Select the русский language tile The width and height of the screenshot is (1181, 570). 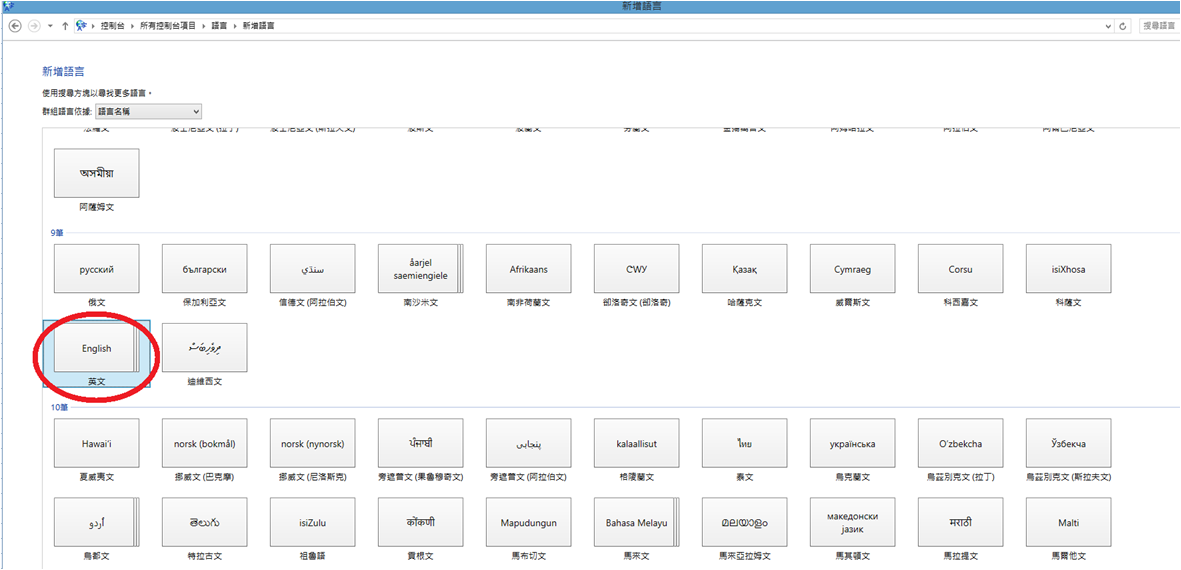pyautogui.click(x=96, y=269)
